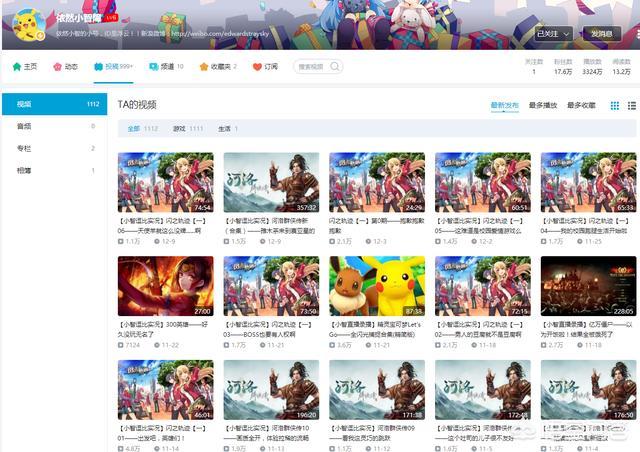
Task: Open the title 闪之轨迹【一】01——出发吧
Action: 162,433
